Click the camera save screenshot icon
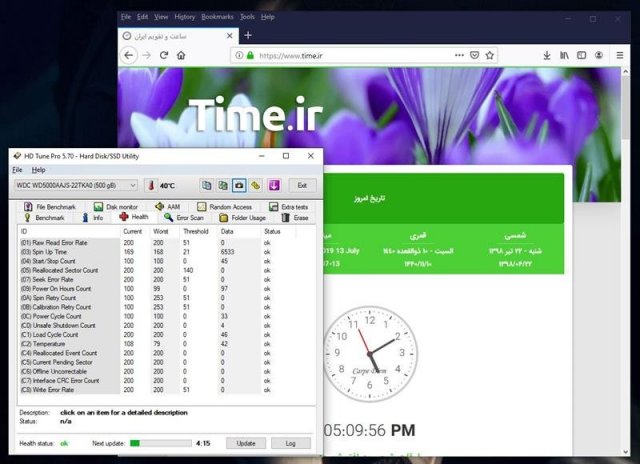The image size is (640, 464). 239,185
